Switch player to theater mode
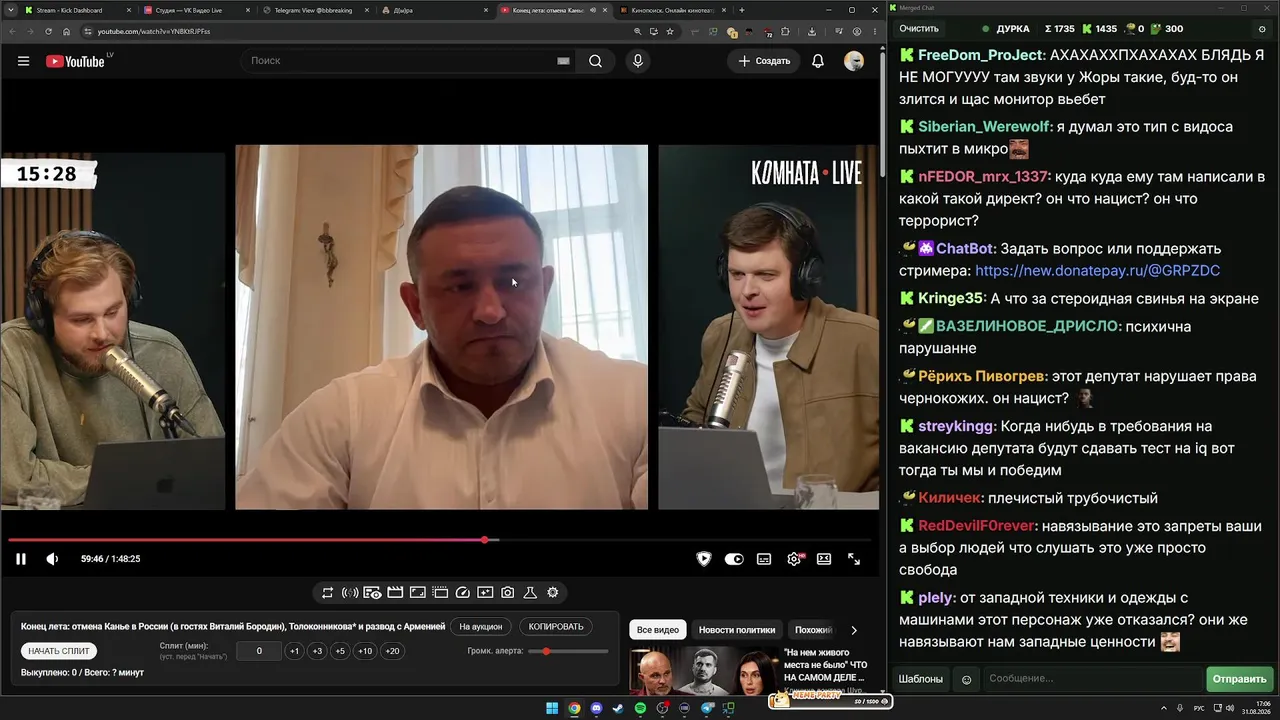 (x=824, y=559)
